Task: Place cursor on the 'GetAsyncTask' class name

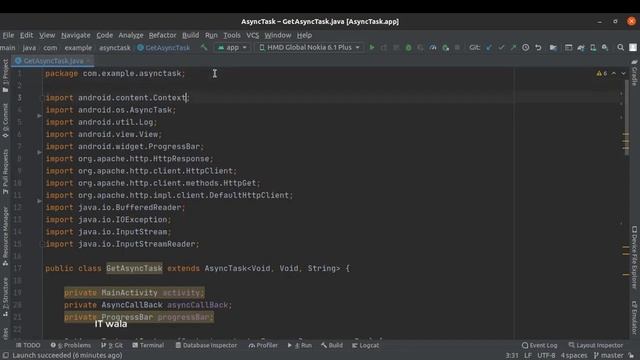Action: pos(134,269)
